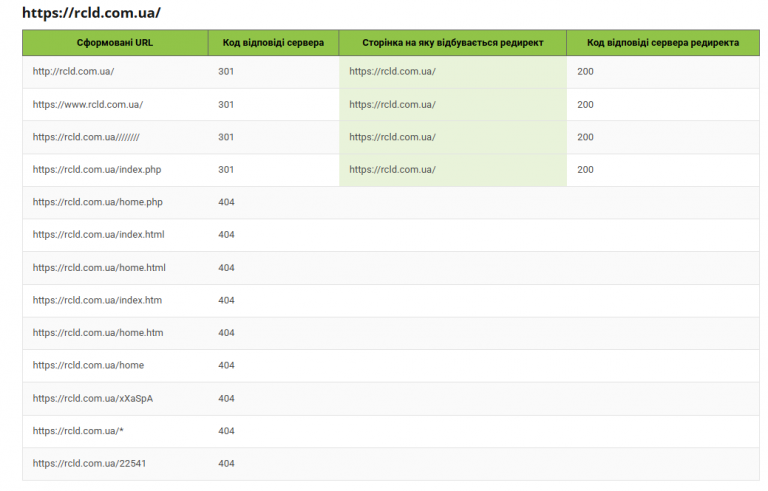Image resolution: width=768 pixels, height=491 pixels.
Task: Click the https://rcld.com.ua/ page heading
Action: click(91, 13)
